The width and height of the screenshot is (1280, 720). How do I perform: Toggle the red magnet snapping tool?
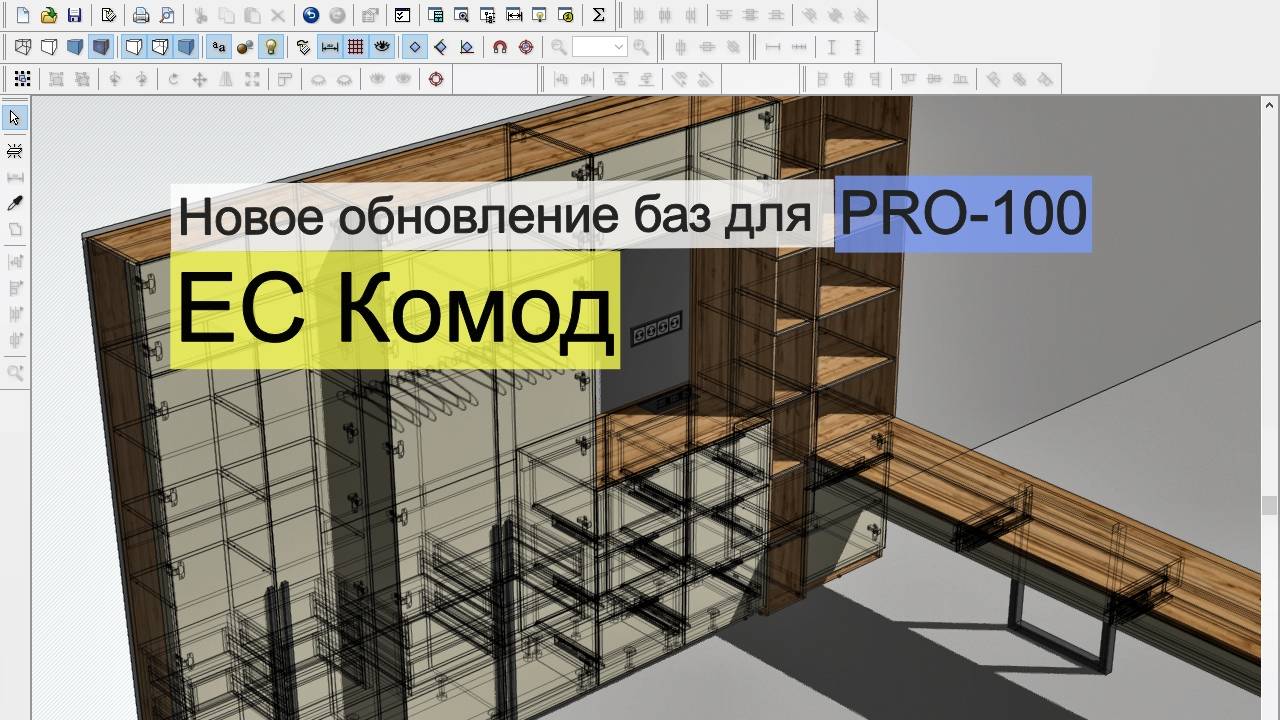coord(500,47)
